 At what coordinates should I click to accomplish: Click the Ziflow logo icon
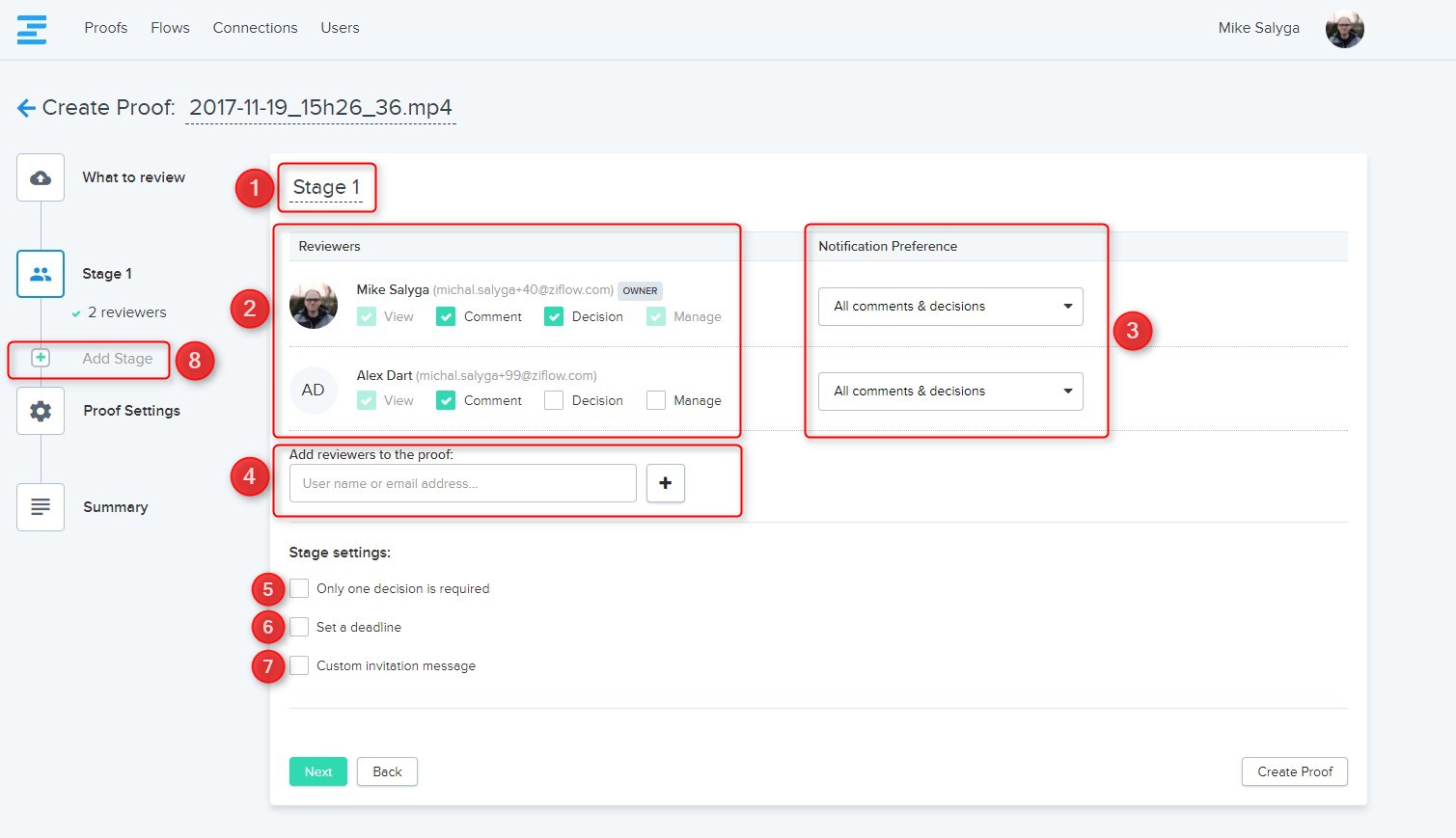point(32,29)
